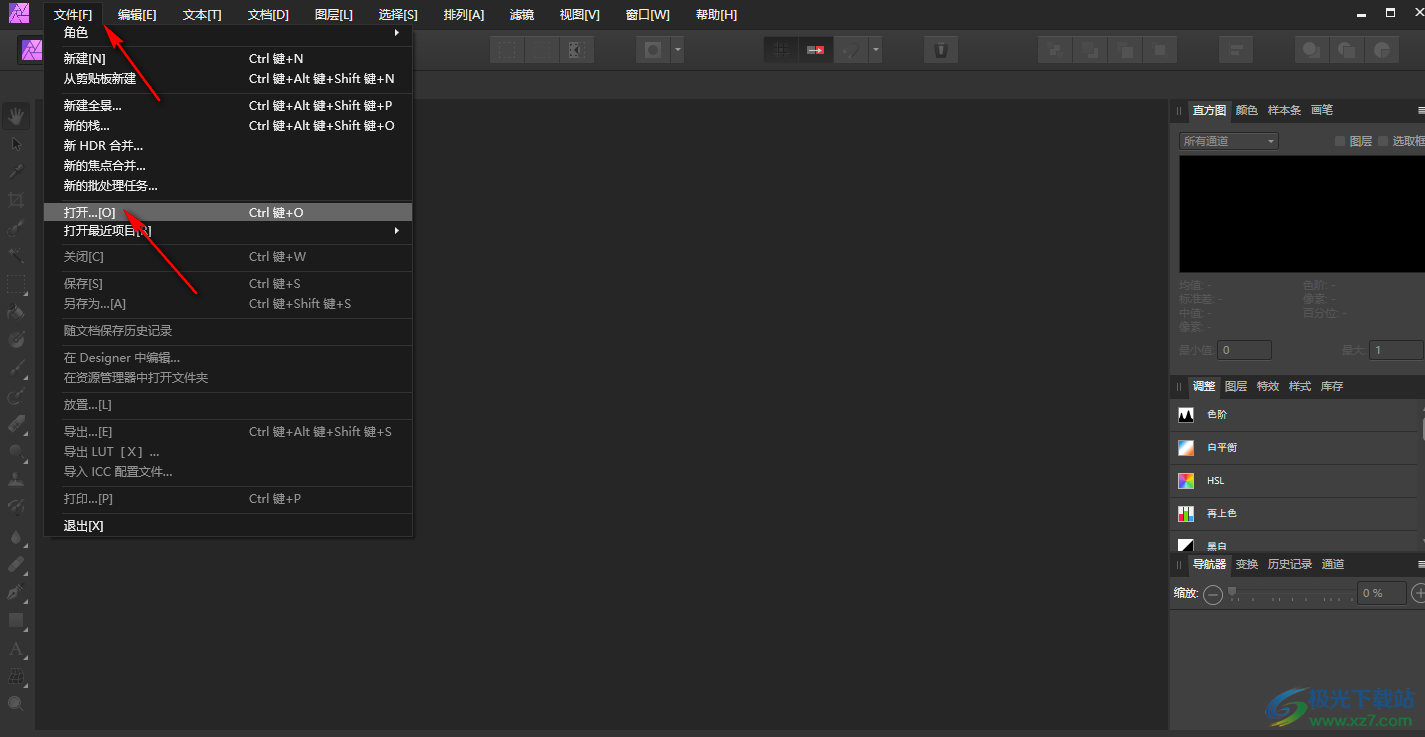Expand the 角色 submenu

tap(228, 33)
